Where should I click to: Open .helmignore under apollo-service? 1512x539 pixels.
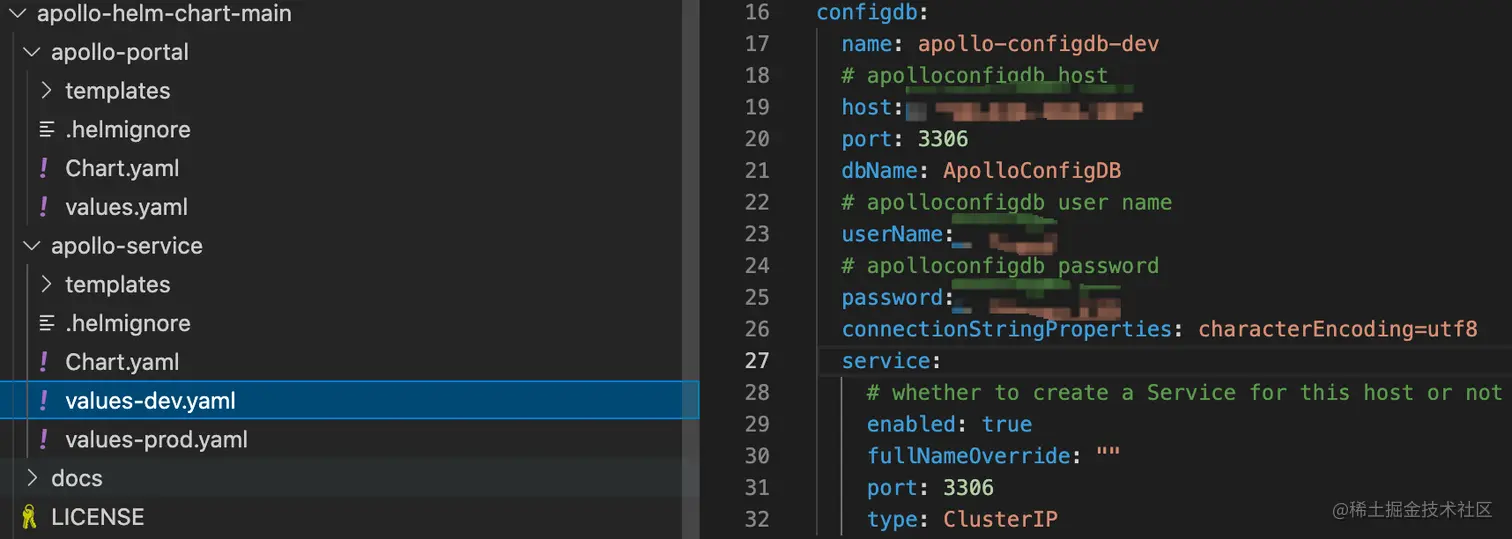click(128, 324)
